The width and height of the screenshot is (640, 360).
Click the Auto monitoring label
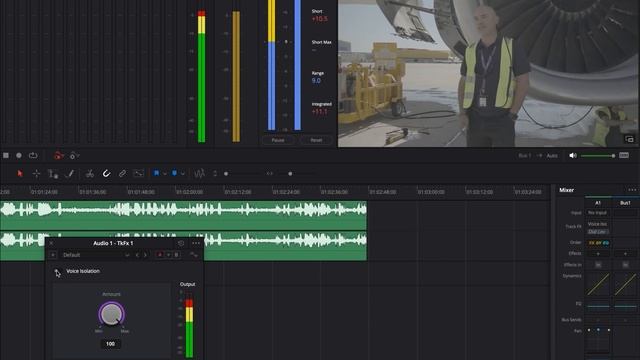[x=552, y=156]
